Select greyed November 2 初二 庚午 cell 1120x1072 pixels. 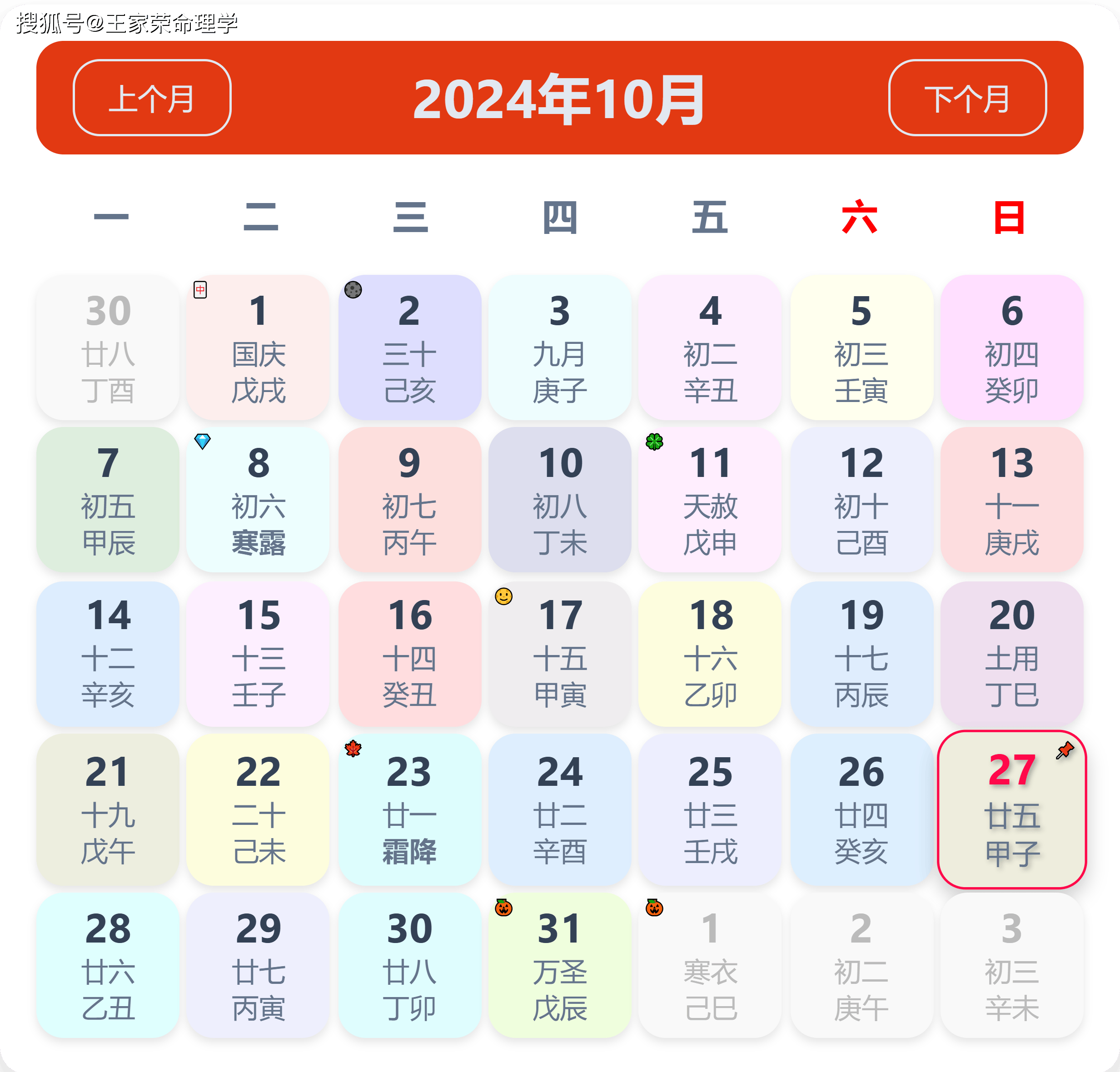coord(862,965)
